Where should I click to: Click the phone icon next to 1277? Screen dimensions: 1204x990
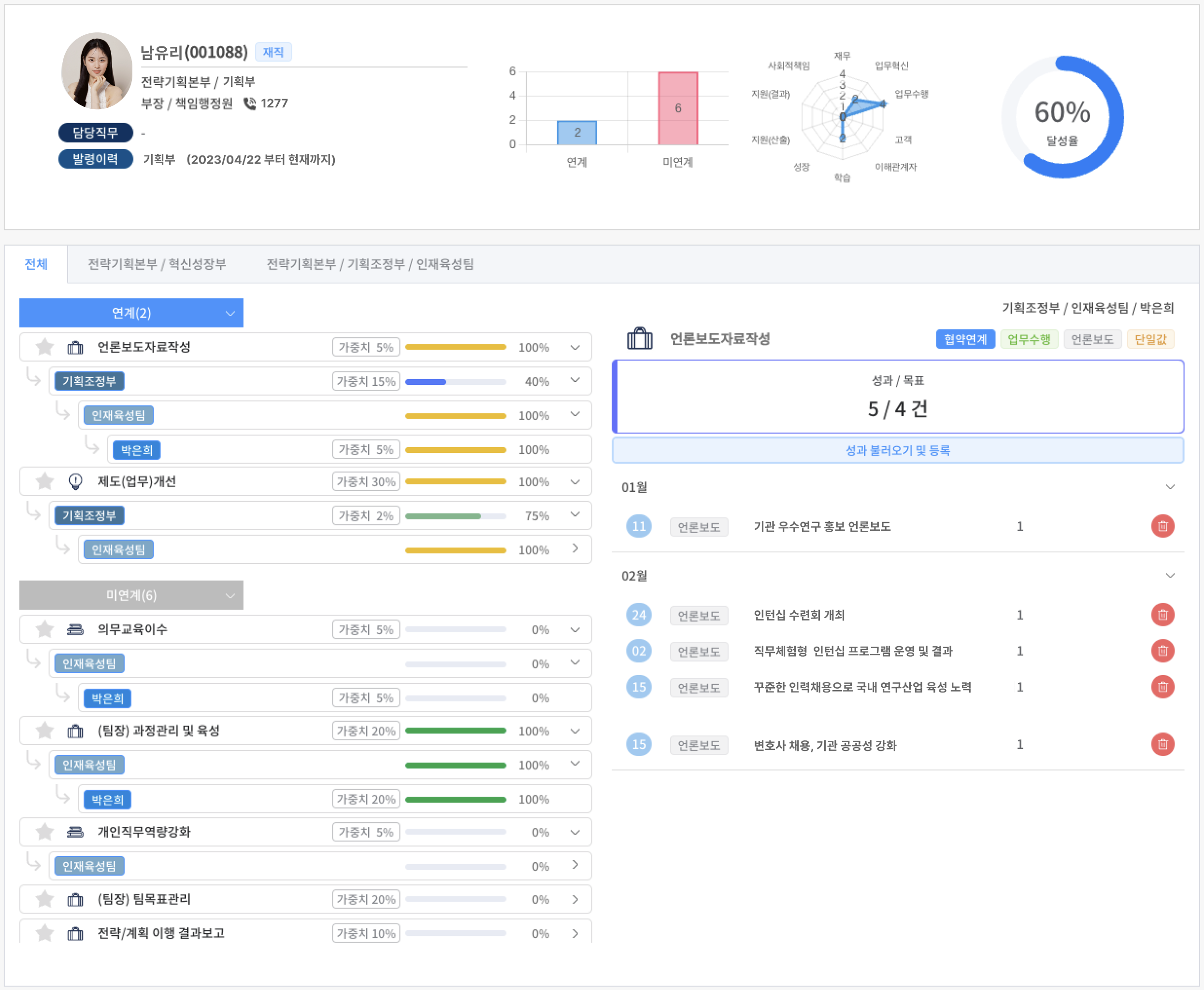coord(250,103)
